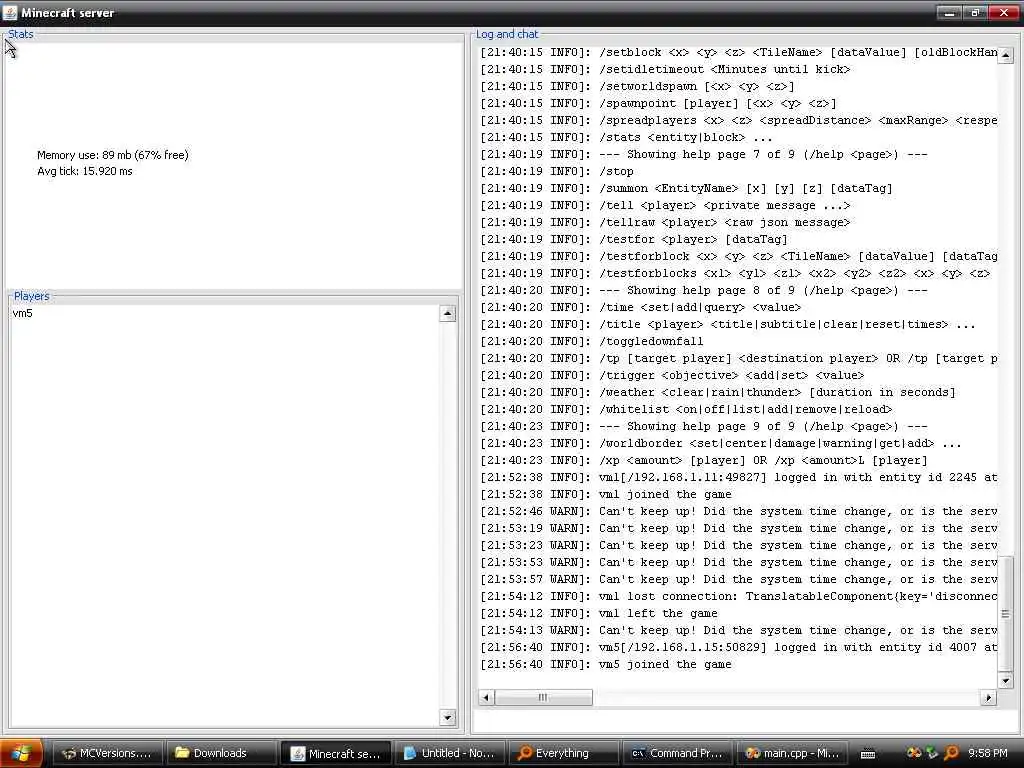Click the Players list scroll down arrow
Image resolution: width=1024 pixels, height=768 pixels.
click(x=447, y=717)
